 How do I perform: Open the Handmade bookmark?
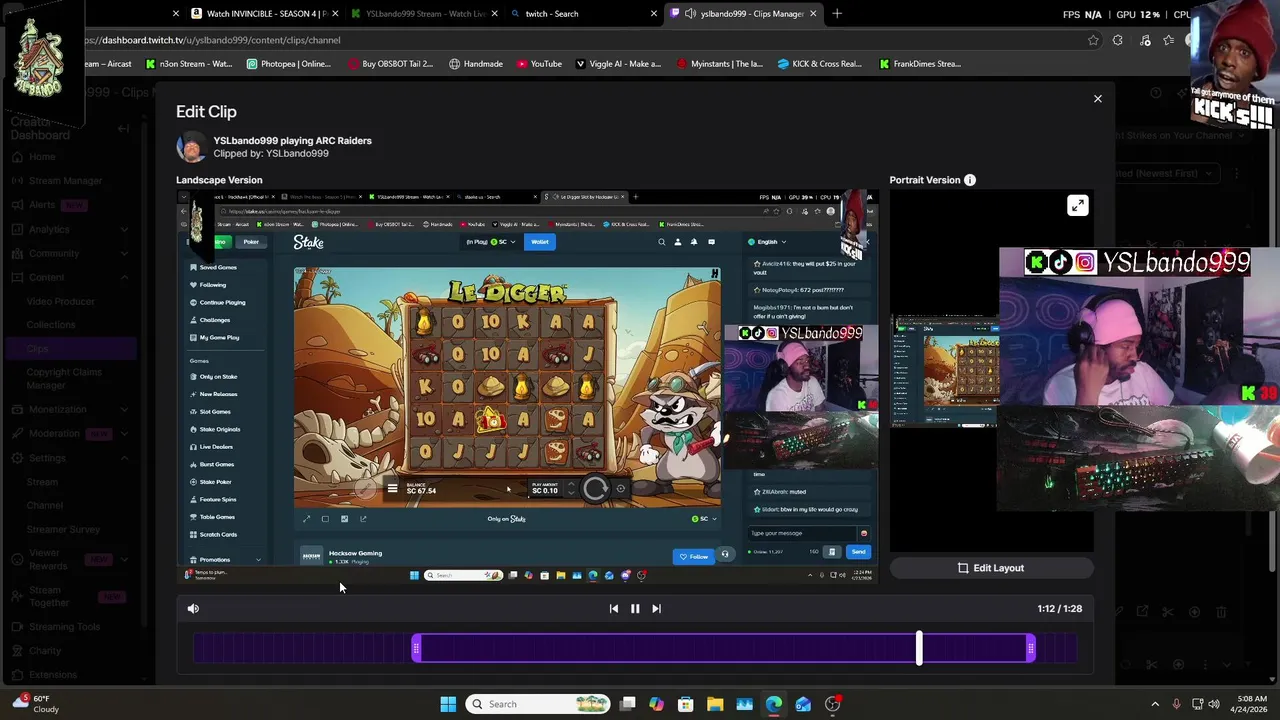point(476,64)
